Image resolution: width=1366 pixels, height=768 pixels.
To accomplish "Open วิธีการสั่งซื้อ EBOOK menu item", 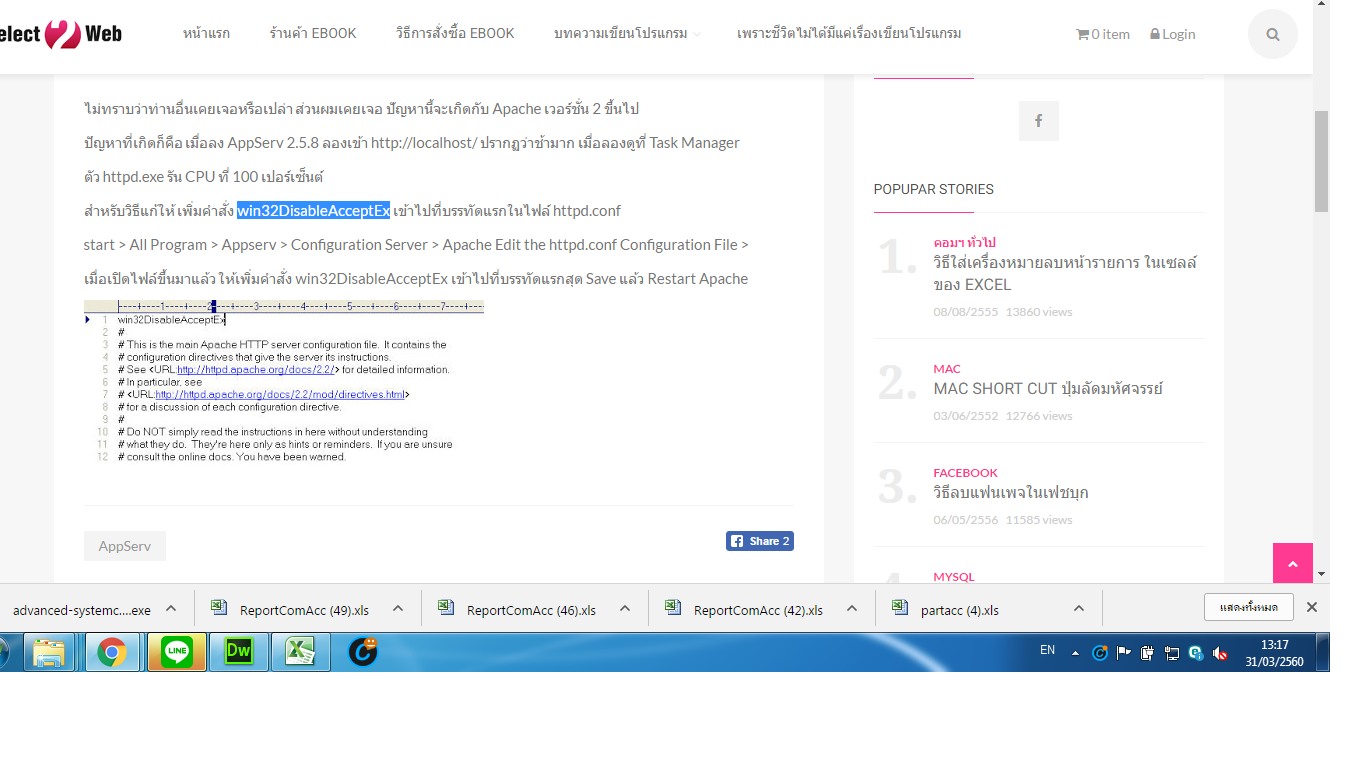I will 455,34.
